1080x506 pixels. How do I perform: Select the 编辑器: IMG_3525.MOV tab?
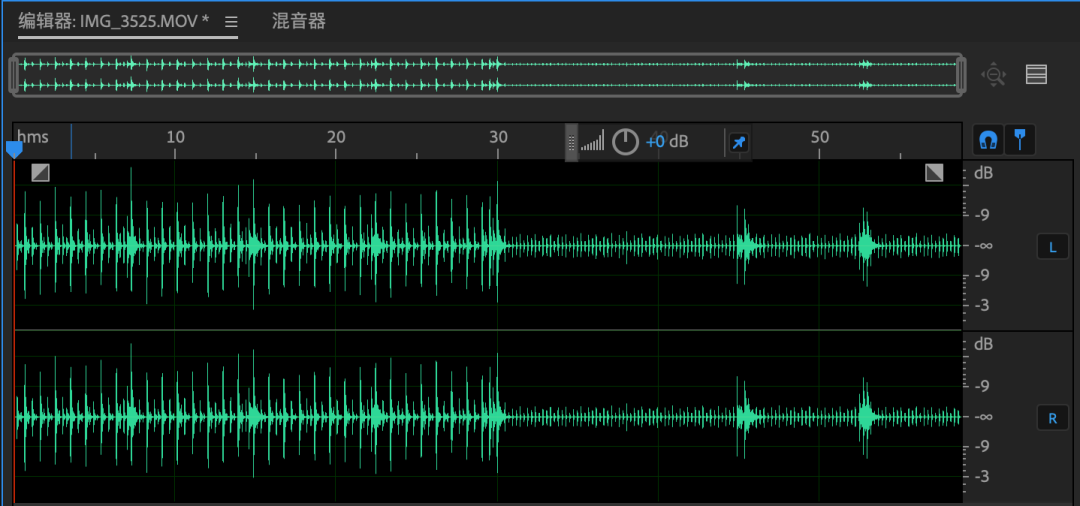coord(114,21)
